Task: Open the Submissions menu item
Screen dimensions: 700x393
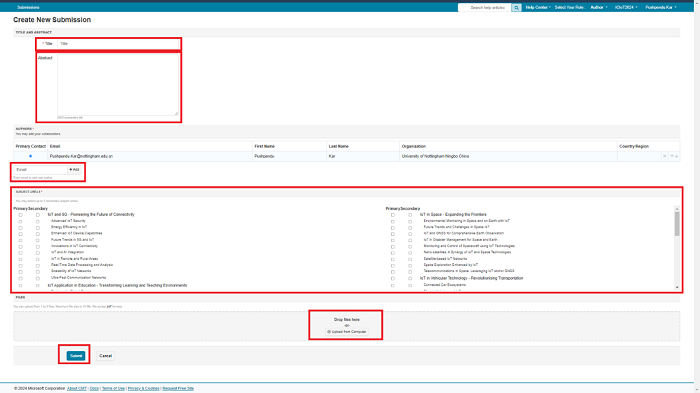Action: point(28,8)
